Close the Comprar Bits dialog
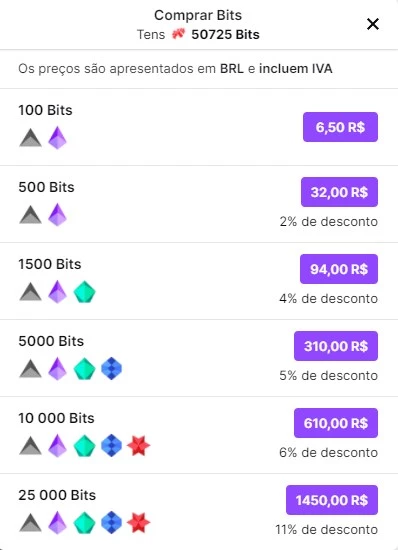This screenshot has height=550, width=398. (373, 24)
